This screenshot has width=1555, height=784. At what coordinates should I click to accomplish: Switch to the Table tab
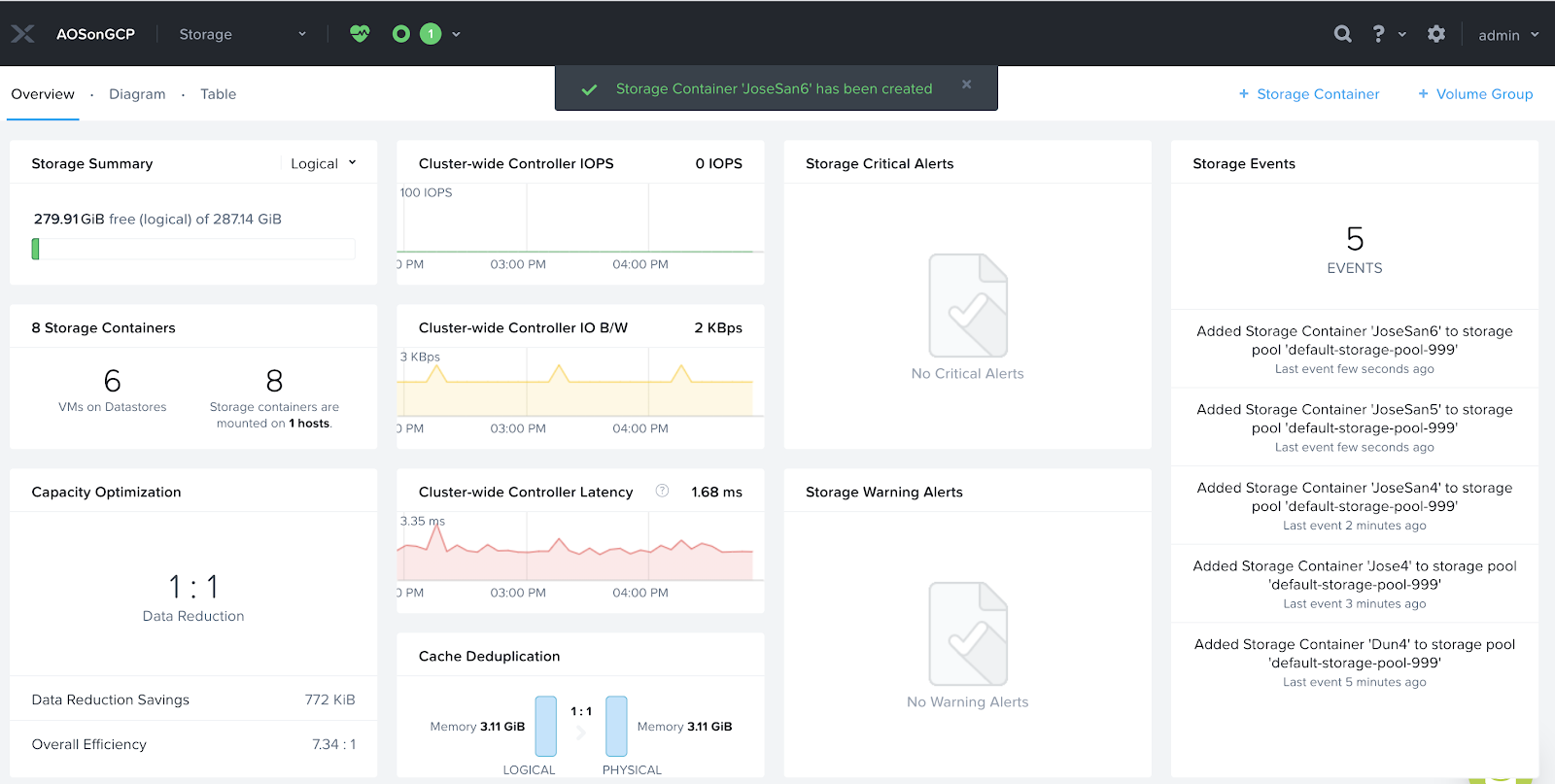(x=218, y=94)
